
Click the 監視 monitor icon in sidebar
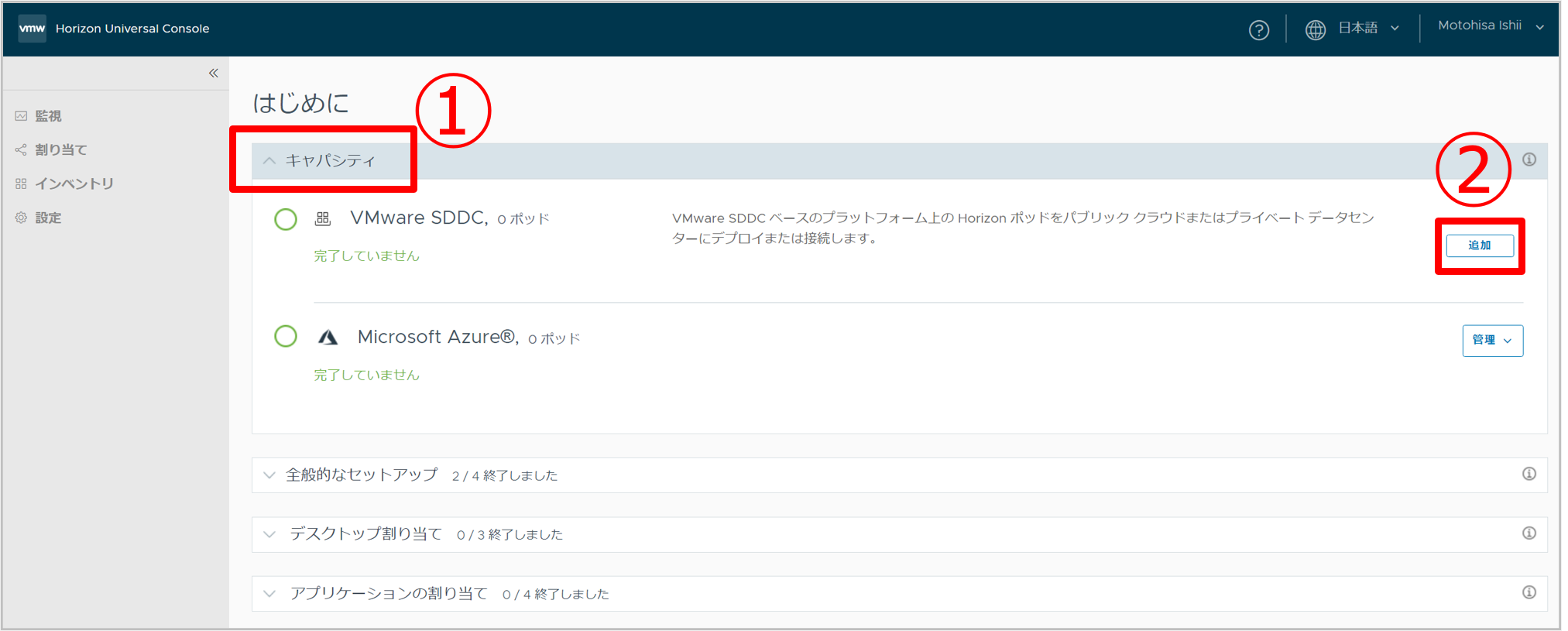coord(21,116)
